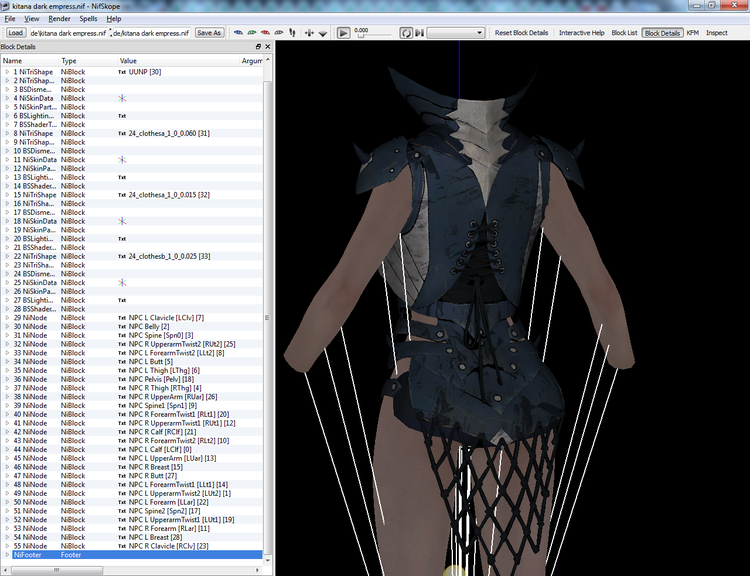The height and width of the screenshot is (576, 750).
Task: Click the Name column header
Action: (x=30, y=61)
